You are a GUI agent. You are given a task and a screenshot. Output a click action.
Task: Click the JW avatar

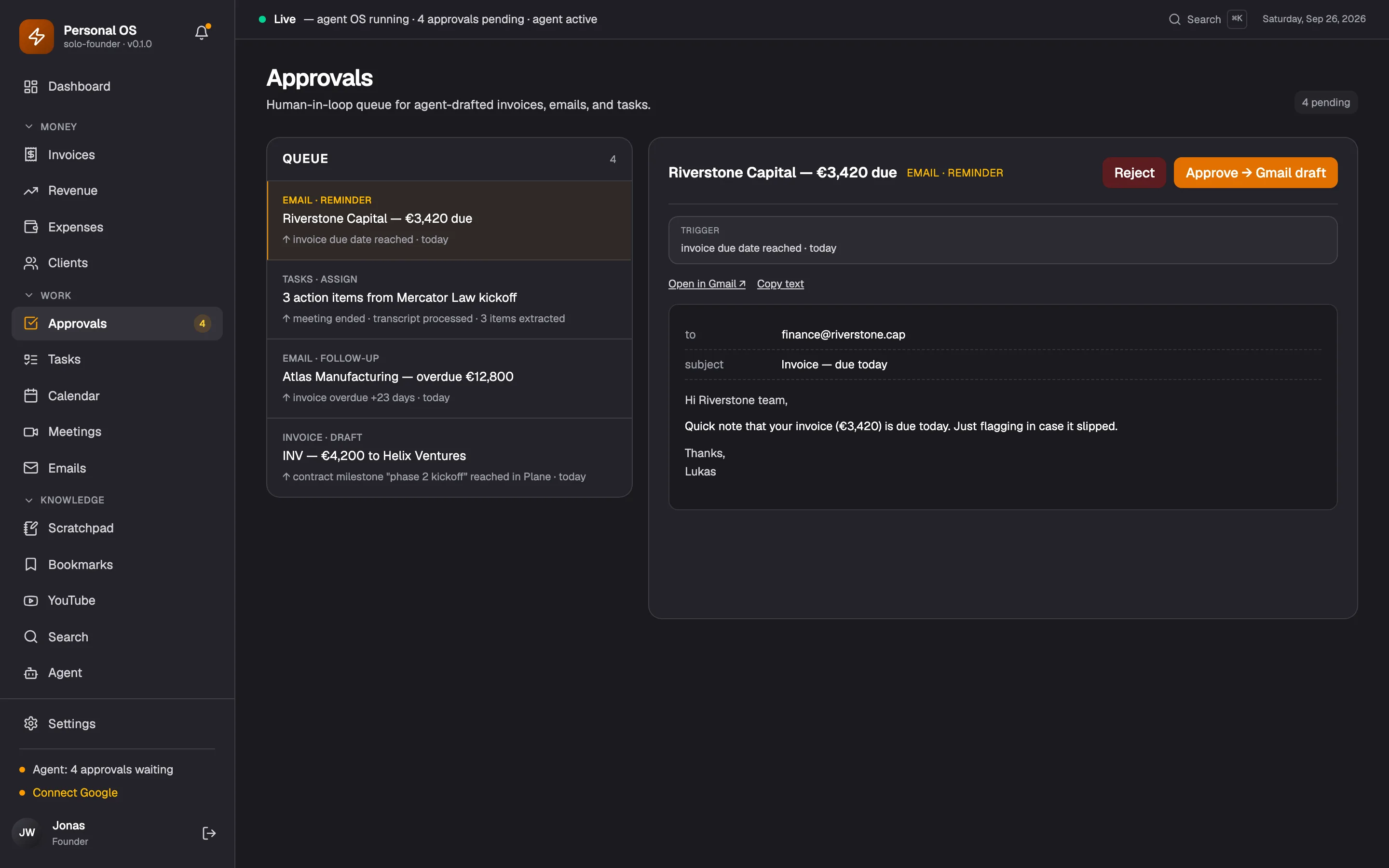coord(27,832)
